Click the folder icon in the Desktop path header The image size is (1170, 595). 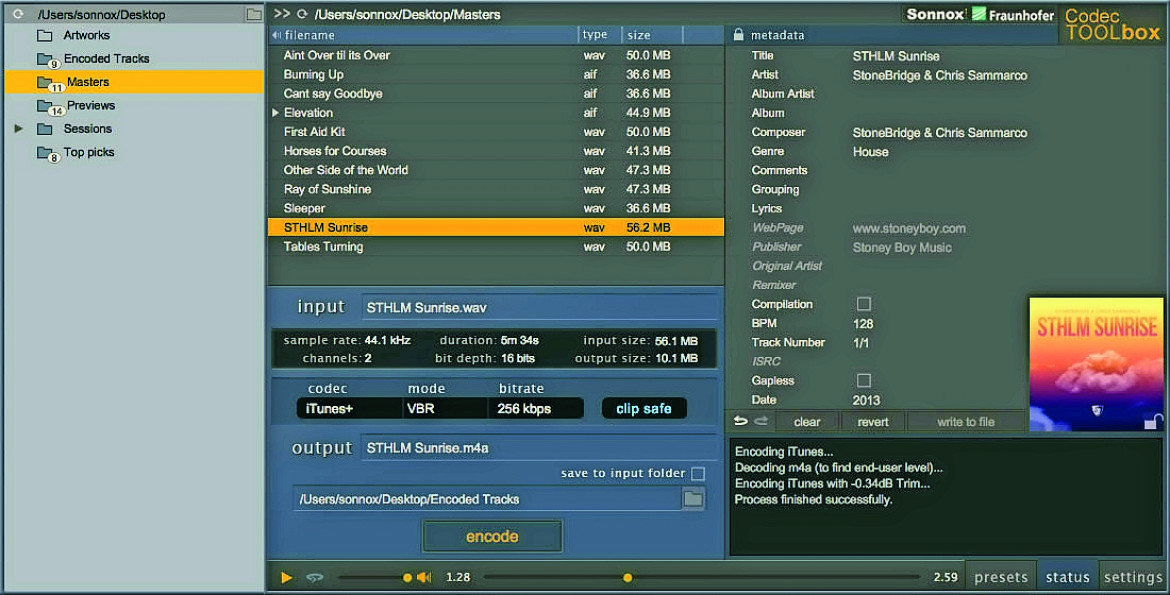click(x=254, y=14)
